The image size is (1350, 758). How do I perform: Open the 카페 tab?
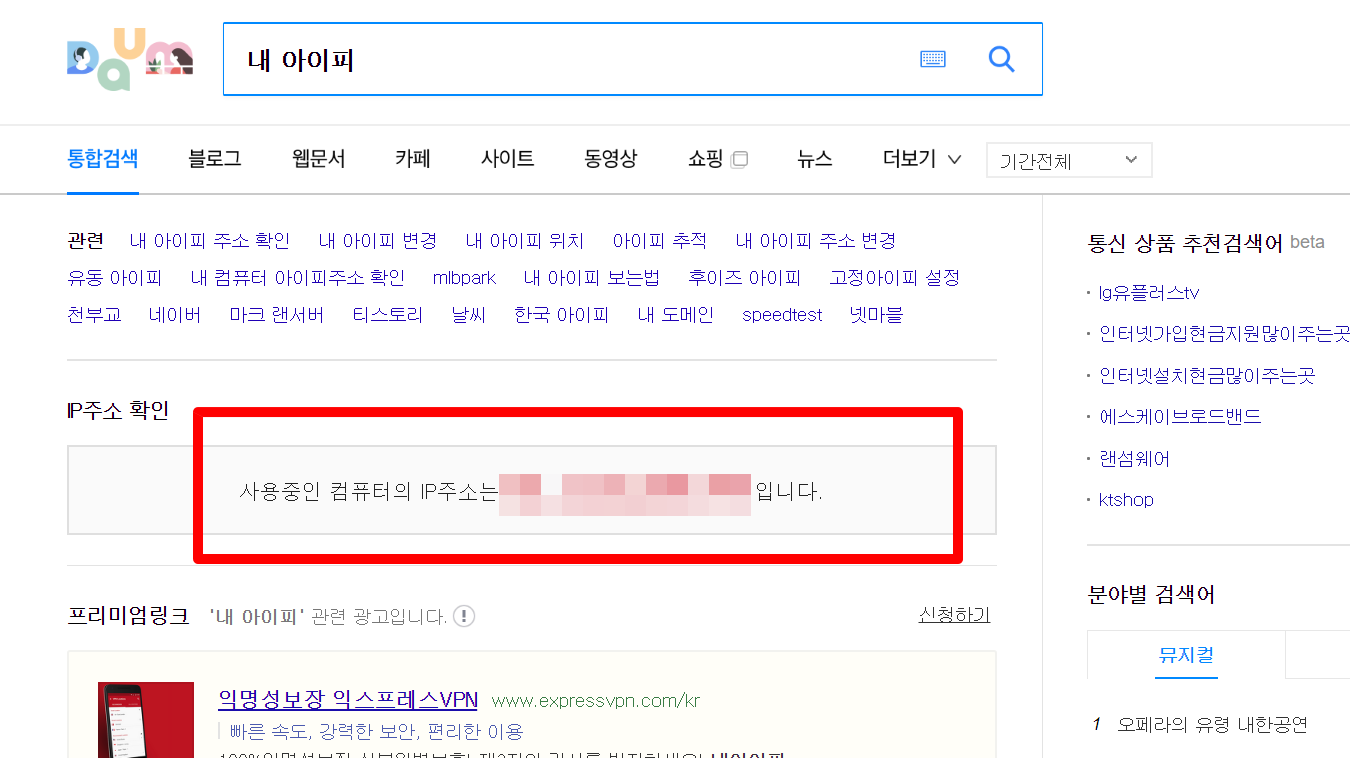pos(412,158)
